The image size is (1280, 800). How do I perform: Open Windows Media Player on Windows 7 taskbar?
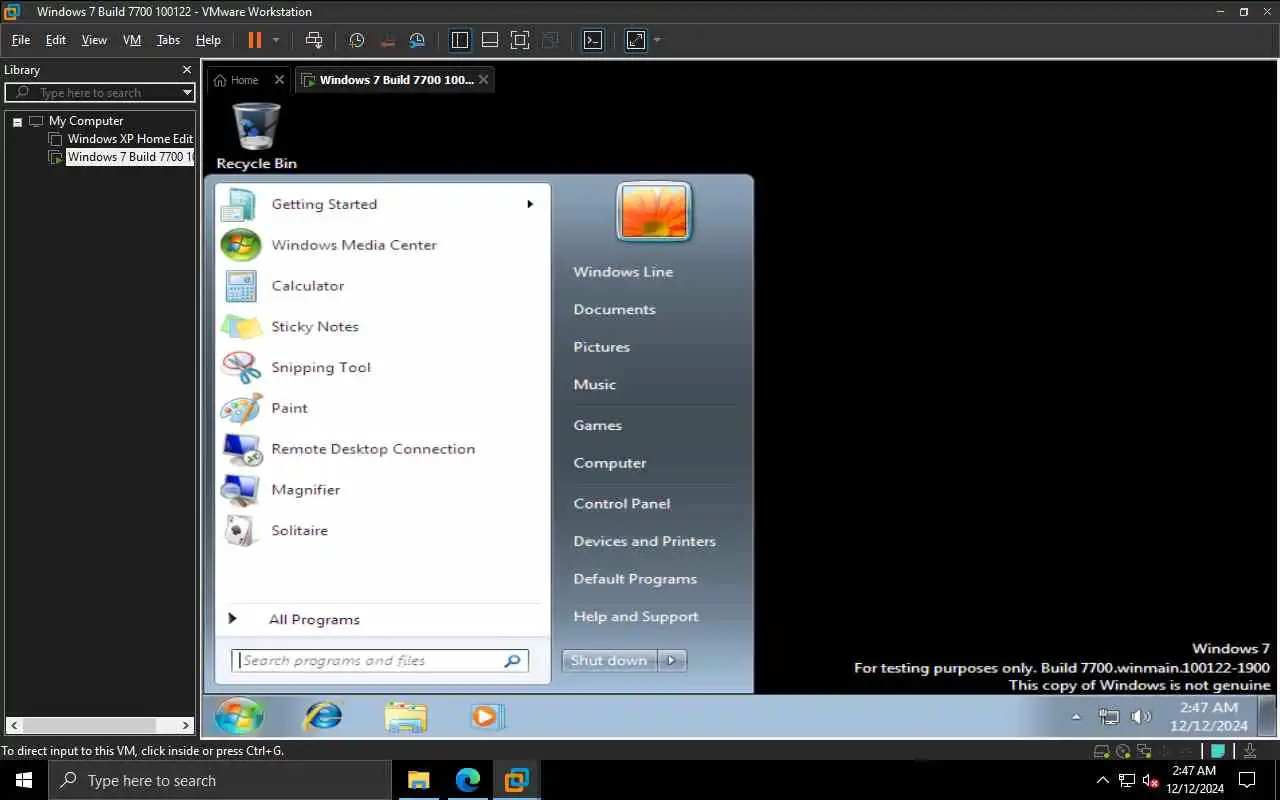point(487,716)
